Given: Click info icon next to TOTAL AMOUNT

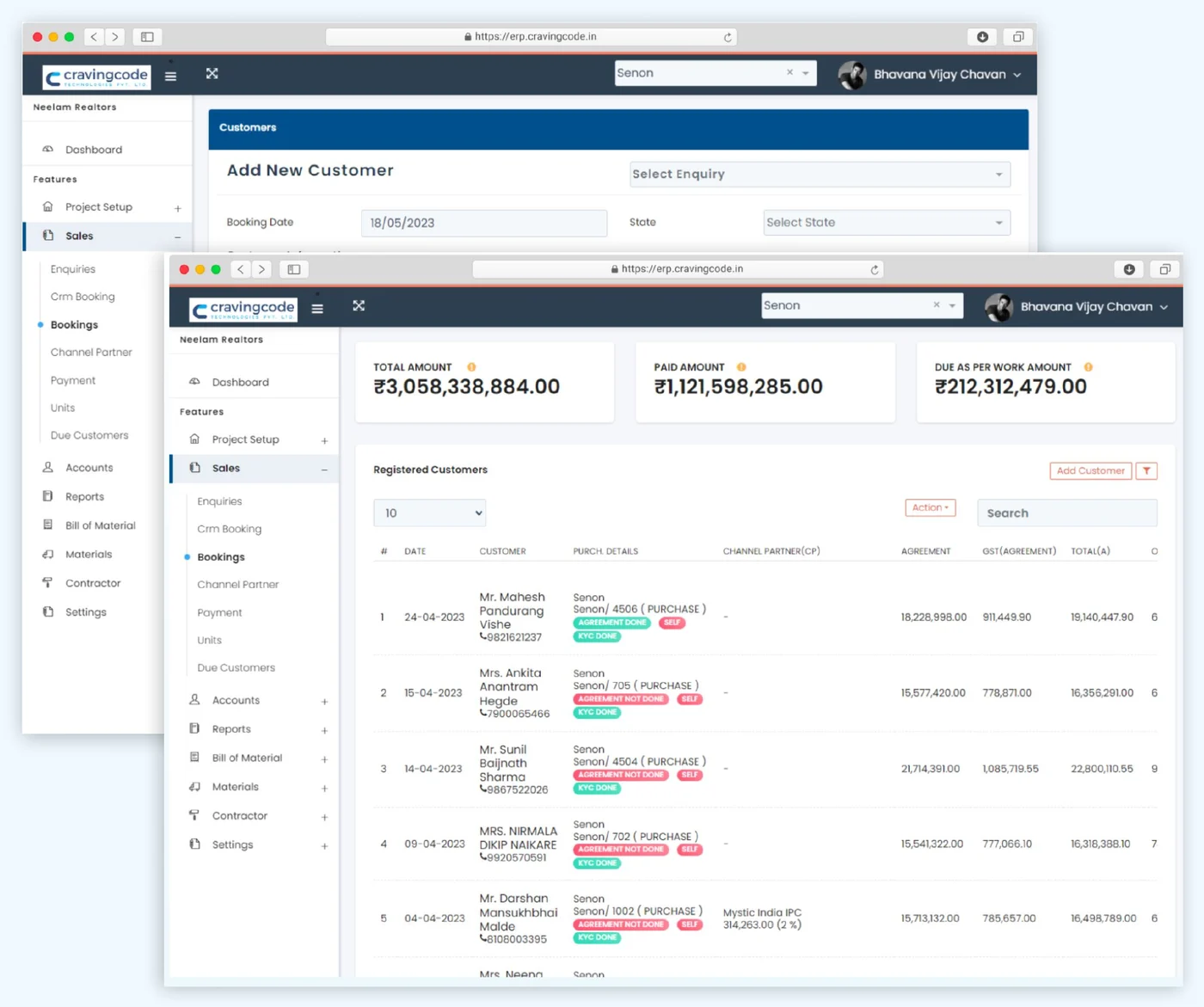Looking at the screenshot, I should tap(471, 367).
